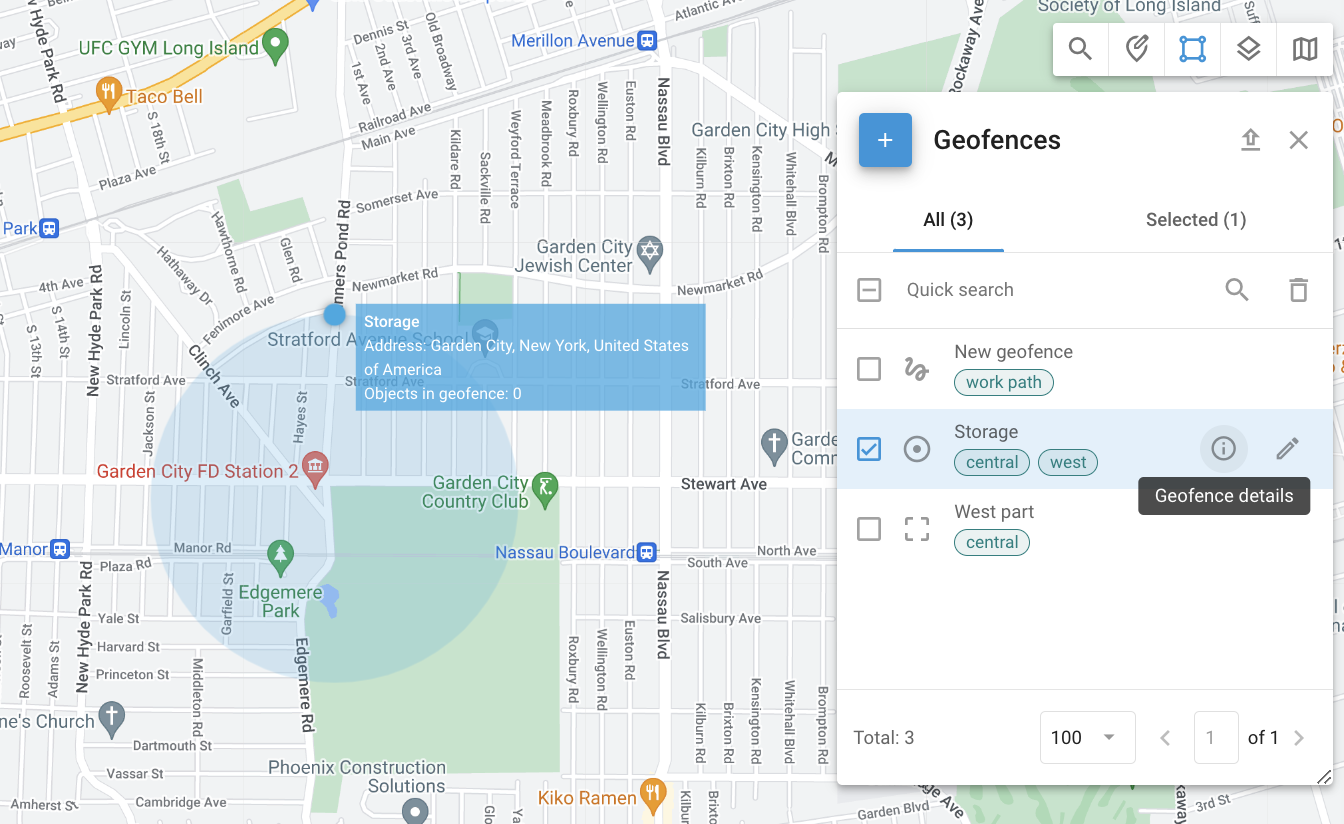The width and height of the screenshot is (1344, 824).
Task: Check the New geofence checkbox
Action: click(869, 369)
